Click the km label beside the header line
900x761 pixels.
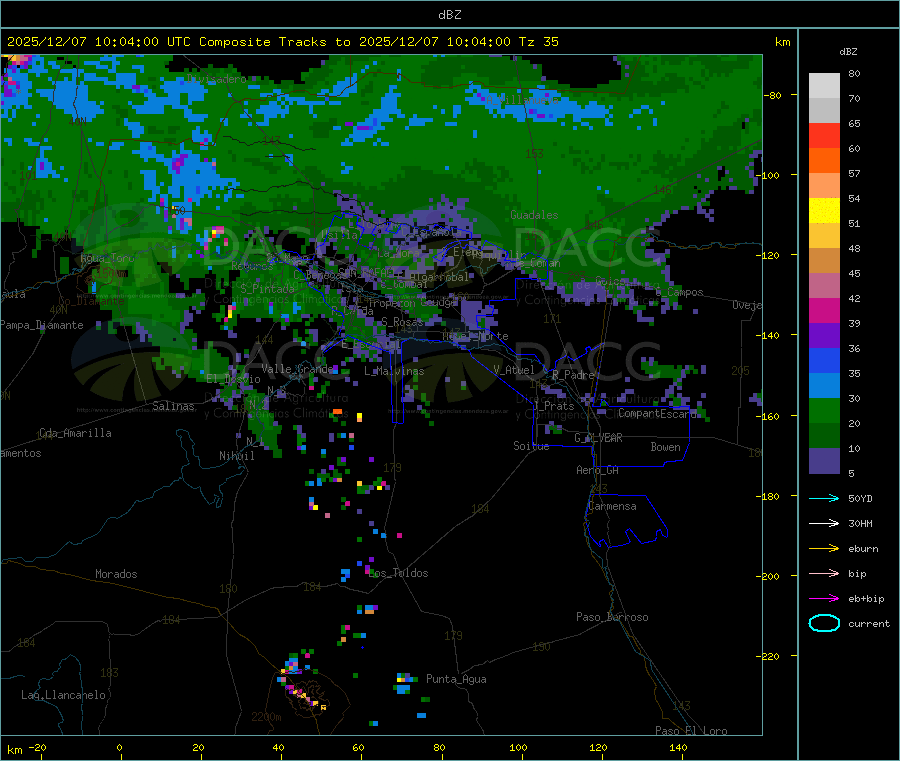782,42
